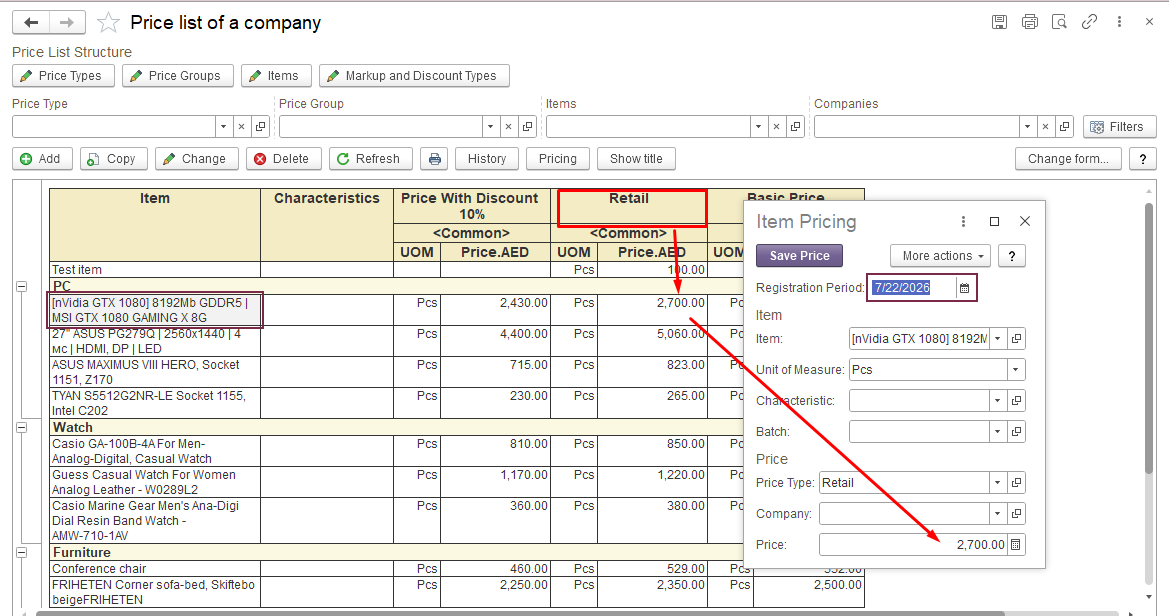Clear the Companies filter field
The height and width of the screenshot is (616, 1169).
click(1045, 127)
